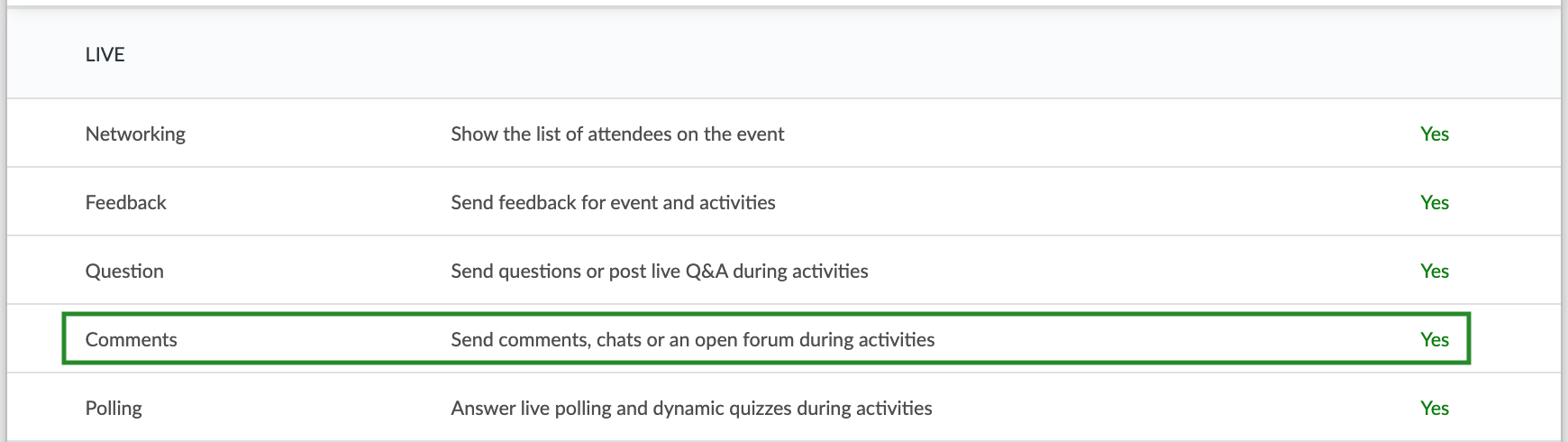Toggle the Feedback Yes value
The height and width of the screenshot is (442, 1568).
(x=1435, y=202)
